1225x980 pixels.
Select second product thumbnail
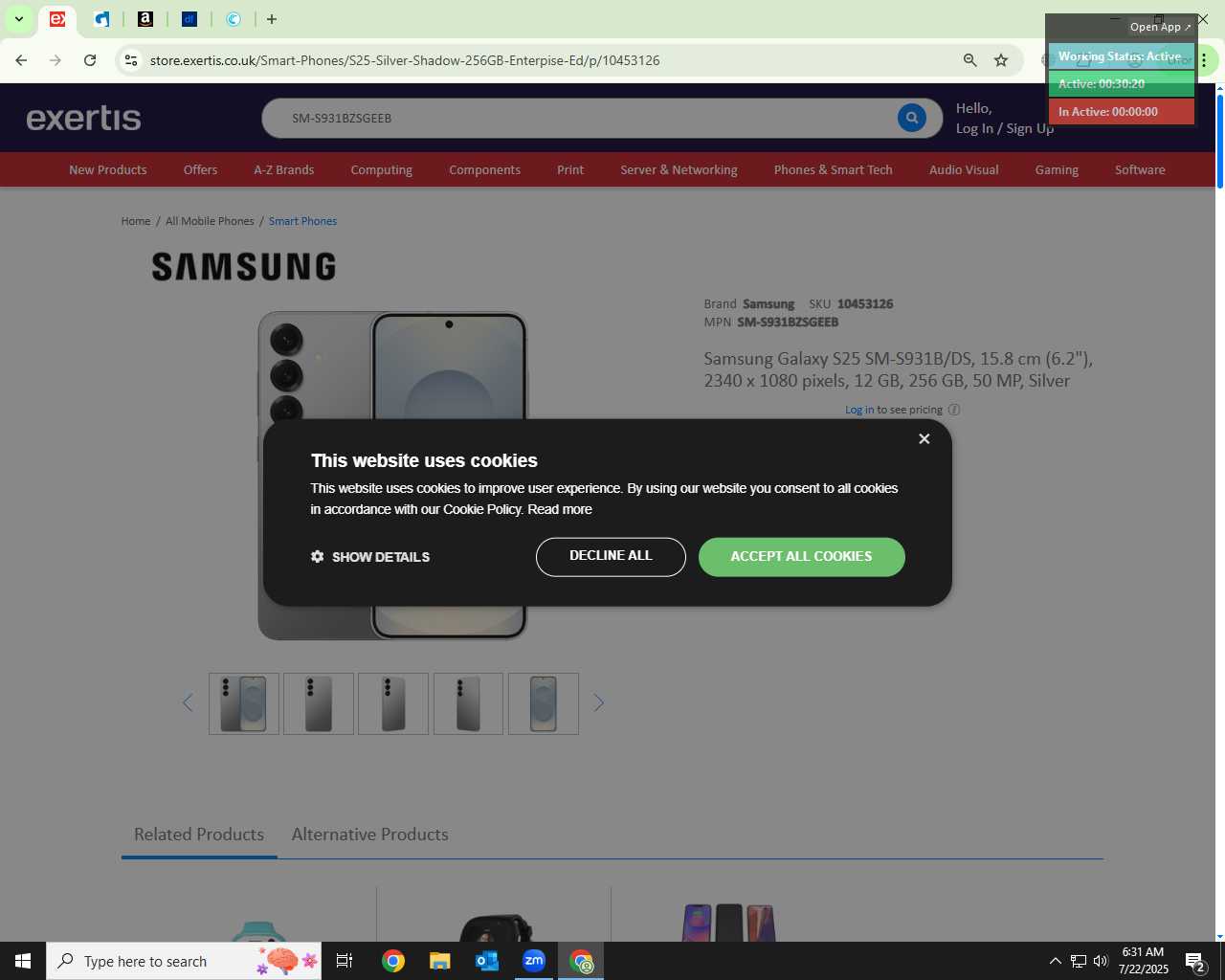pyautogui.click(x=319, y=703)
